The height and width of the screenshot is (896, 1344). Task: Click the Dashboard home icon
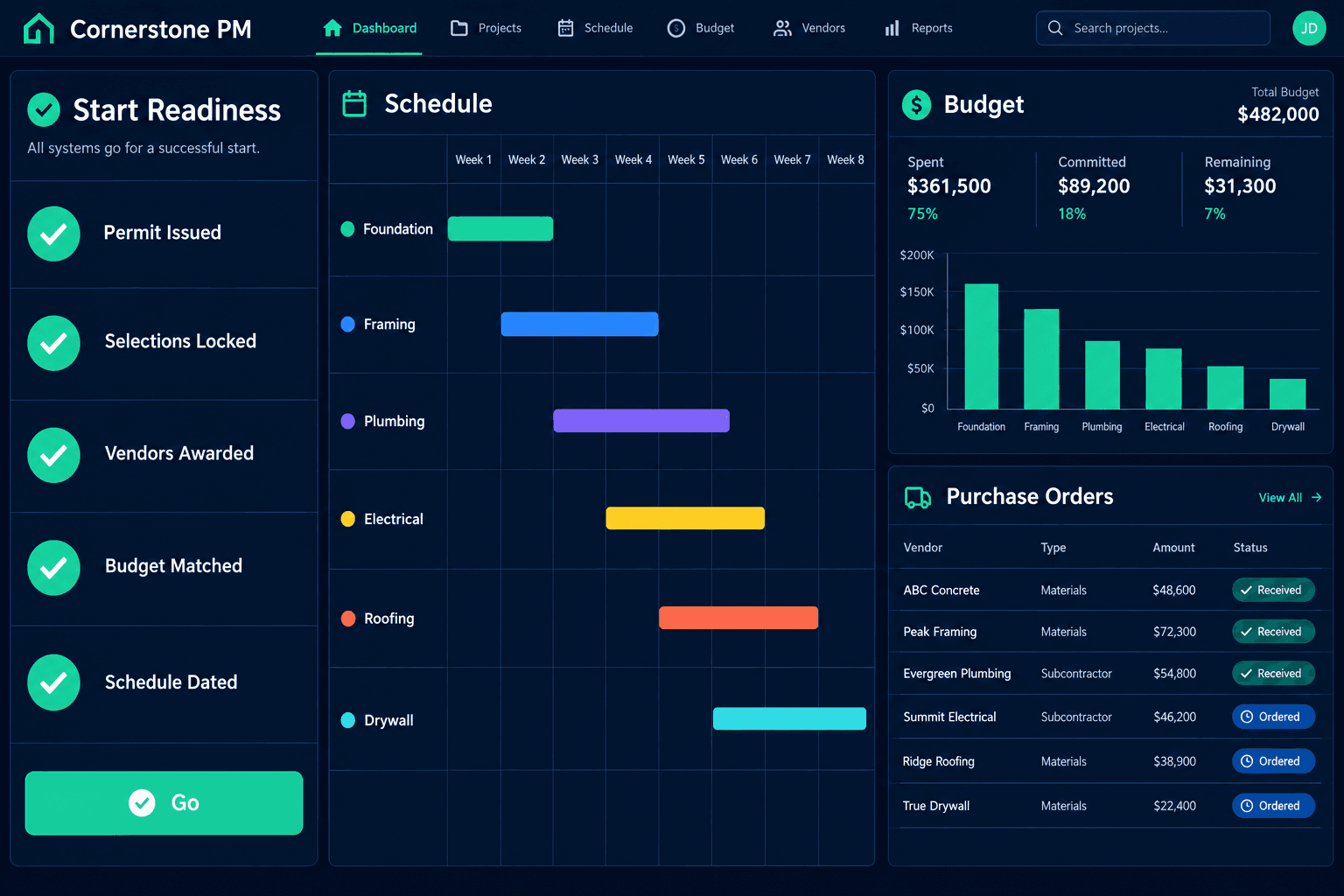pyautogui.click(x=332, y=28)
